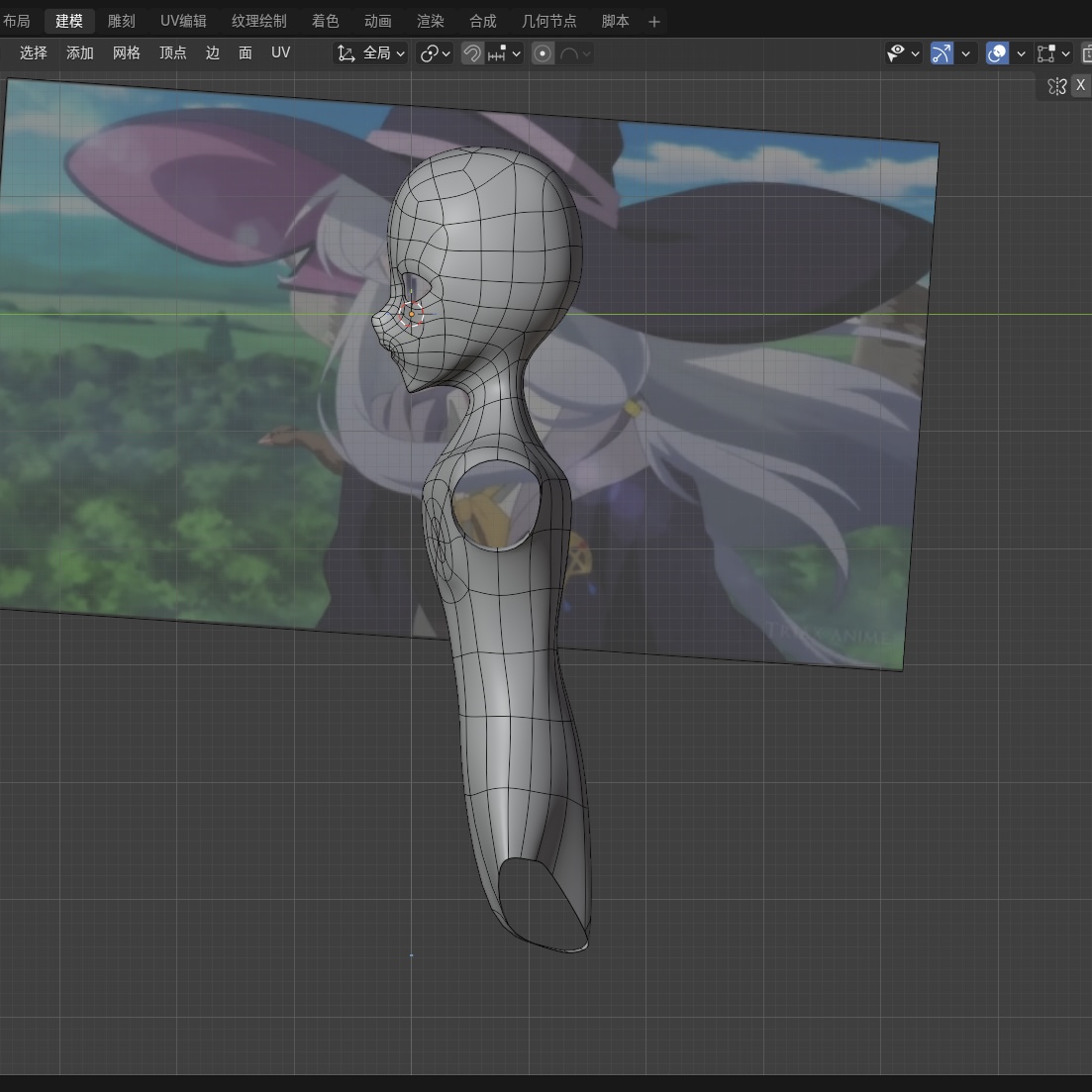Switch to the 动画 workspace tab
This screenshot has height=1092, width=1092.
click(x=377, y=21)
